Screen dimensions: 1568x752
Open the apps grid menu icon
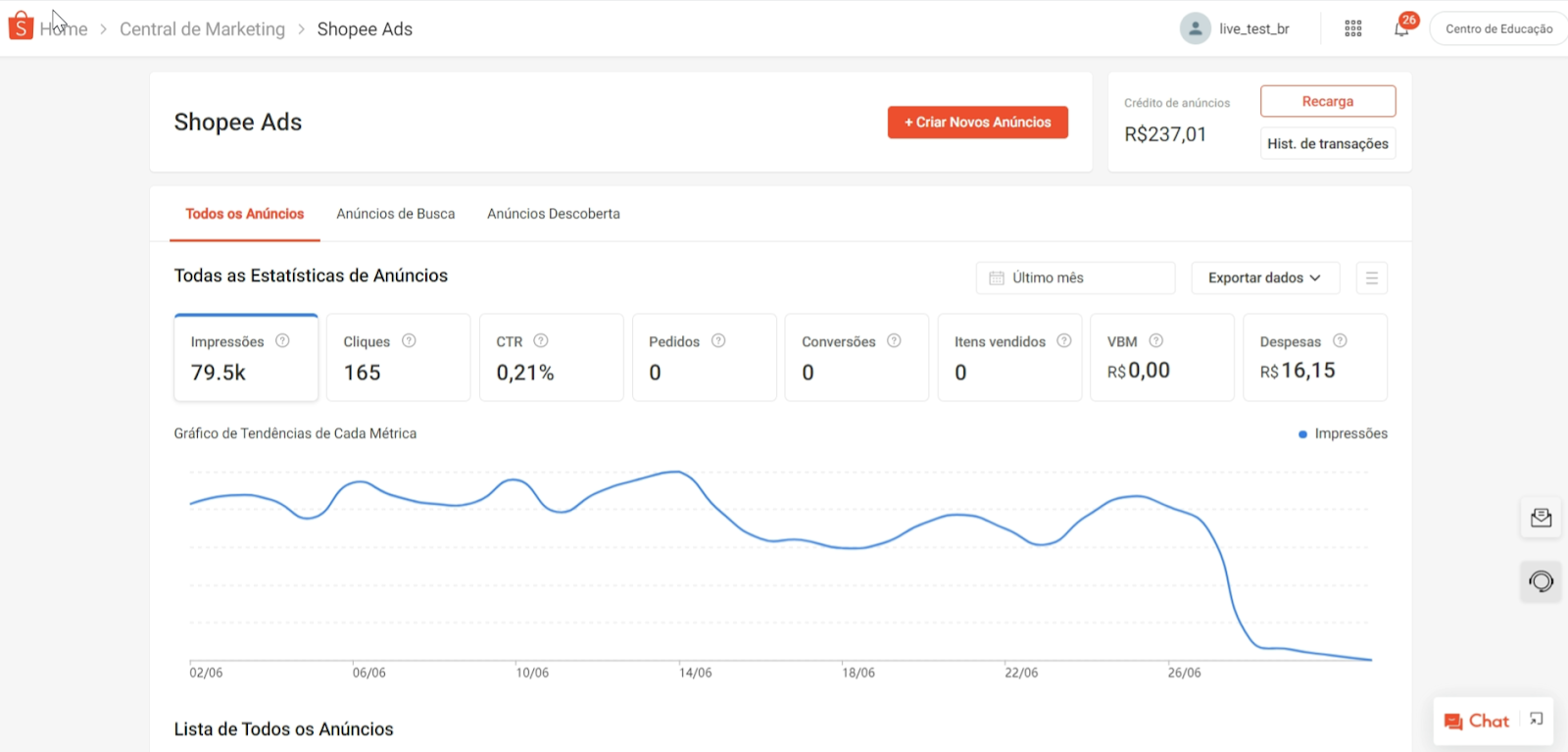click(x=1353, y=28)
